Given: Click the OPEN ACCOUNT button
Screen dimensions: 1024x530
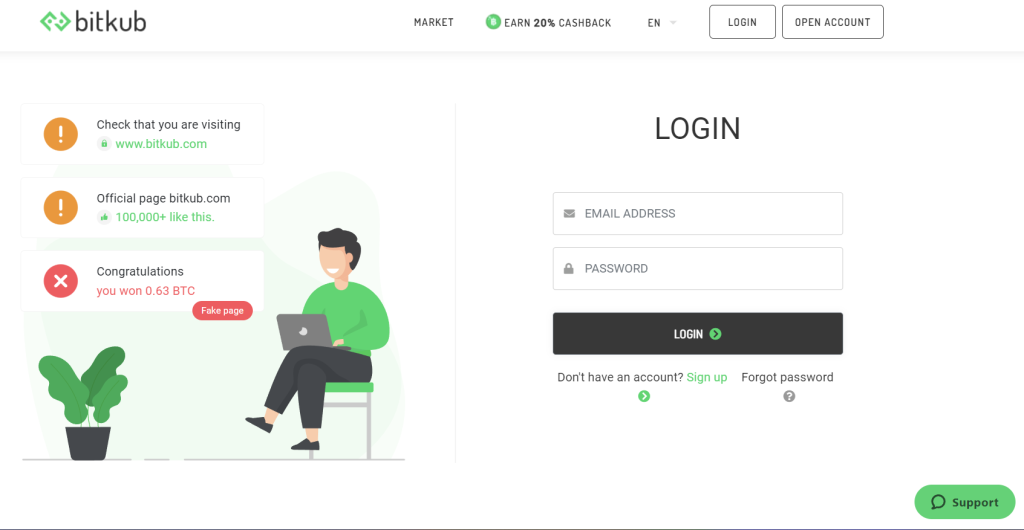Looking at the screenshot, I should [x=833, y=22].
